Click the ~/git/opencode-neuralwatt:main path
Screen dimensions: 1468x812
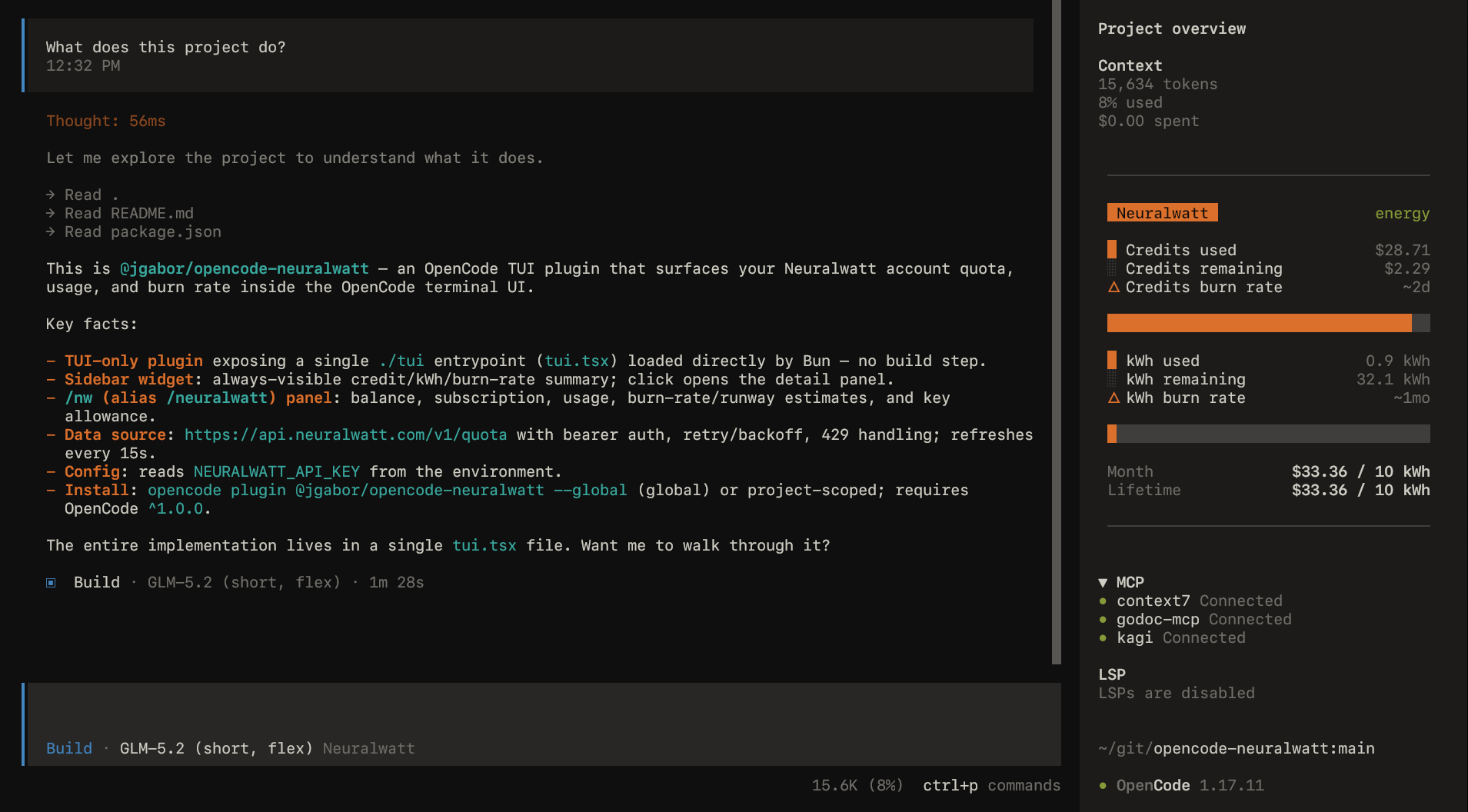(x=1236, y=748)
